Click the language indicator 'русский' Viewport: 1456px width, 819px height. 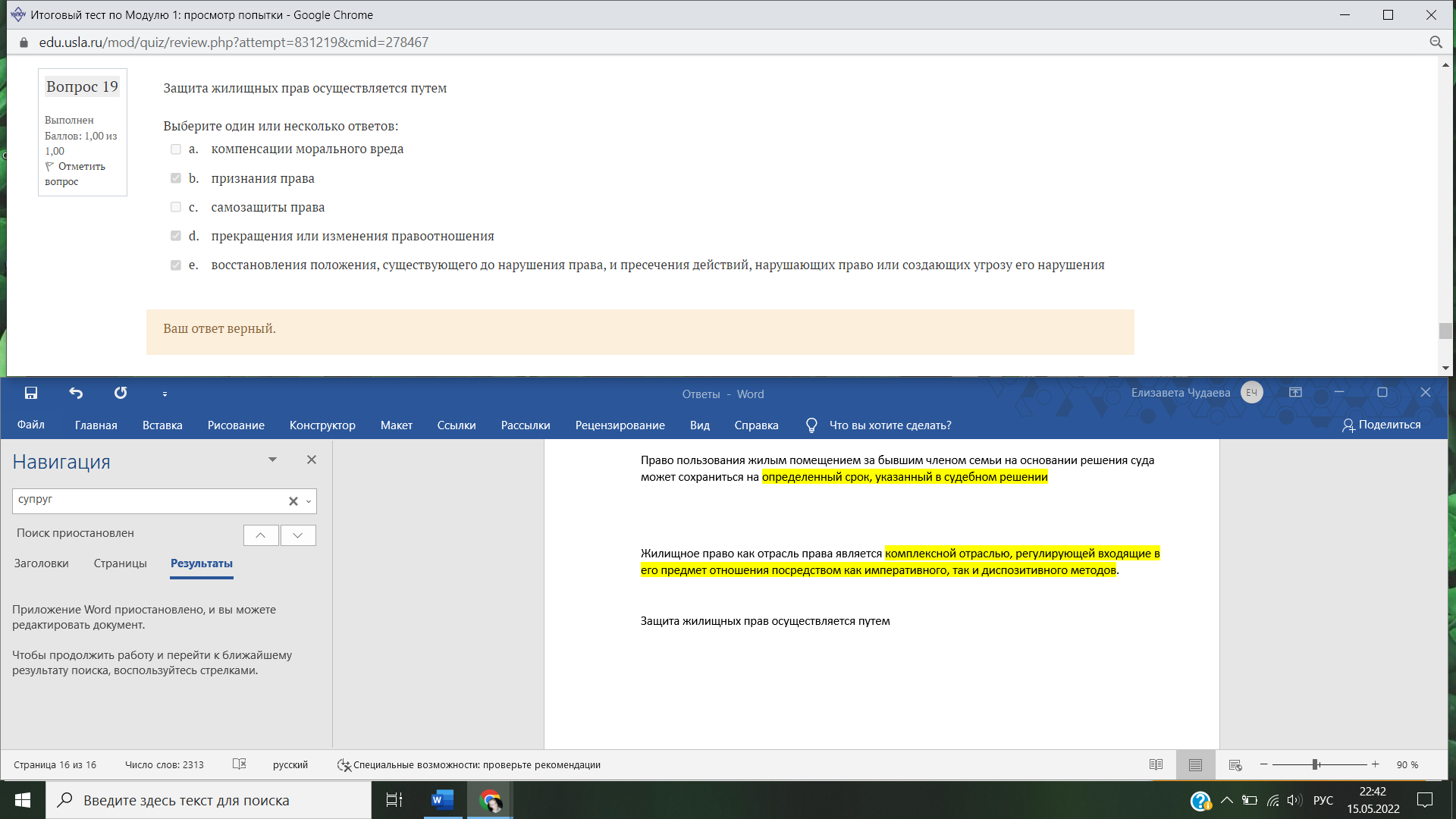tap(290, 764)
